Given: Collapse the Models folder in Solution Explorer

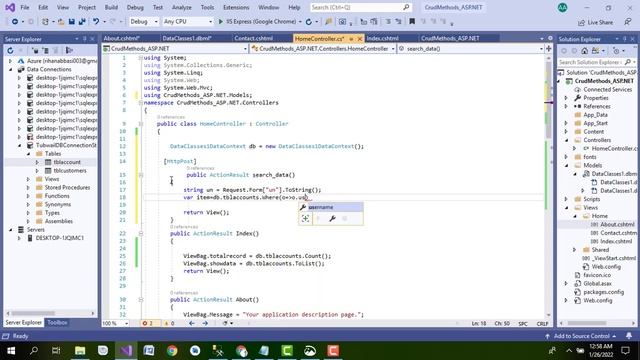Looking at the screenshot, I should click(x=567, y=165).
